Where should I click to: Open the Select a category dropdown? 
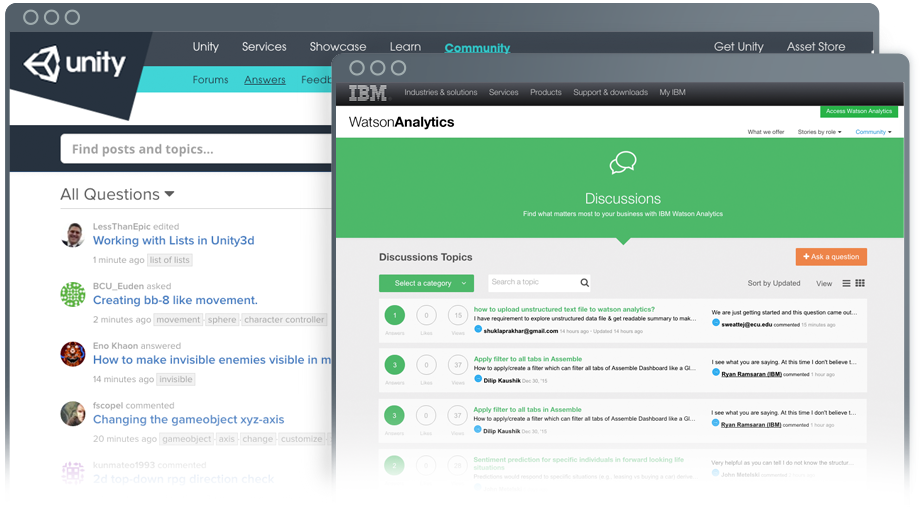[427, 283]
